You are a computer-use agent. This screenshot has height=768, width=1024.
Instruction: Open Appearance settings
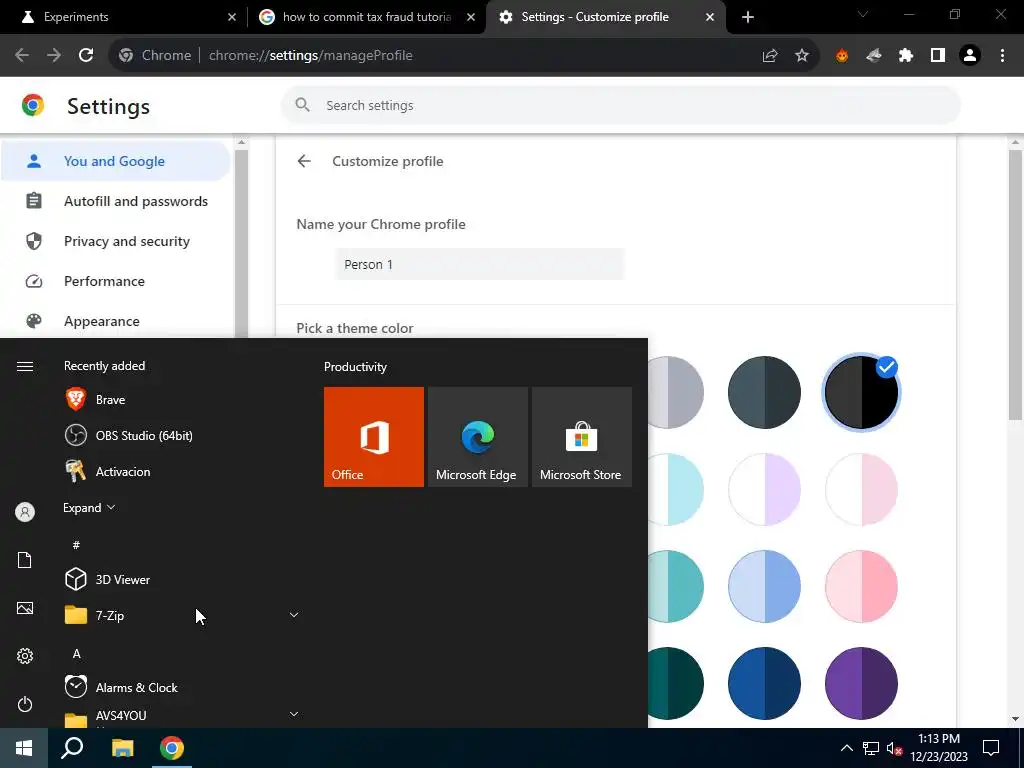point(115,321)
